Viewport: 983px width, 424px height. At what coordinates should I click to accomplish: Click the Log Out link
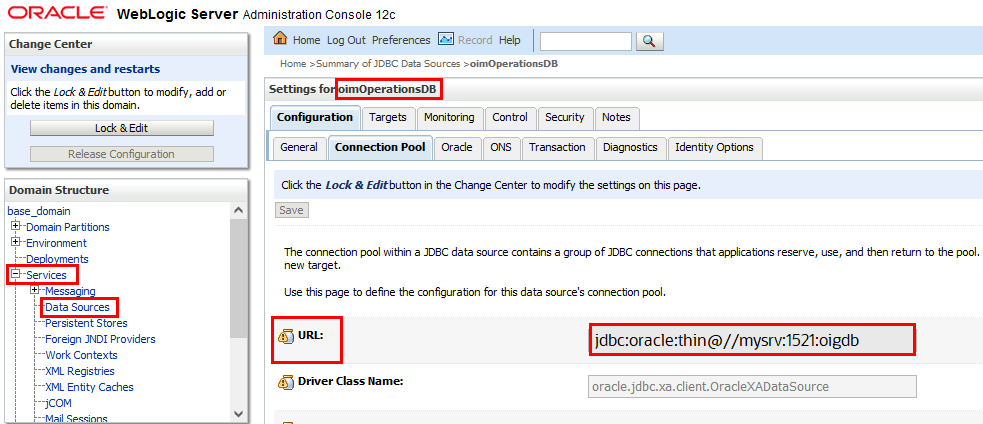pyautogui.click(x=346, y=40)
